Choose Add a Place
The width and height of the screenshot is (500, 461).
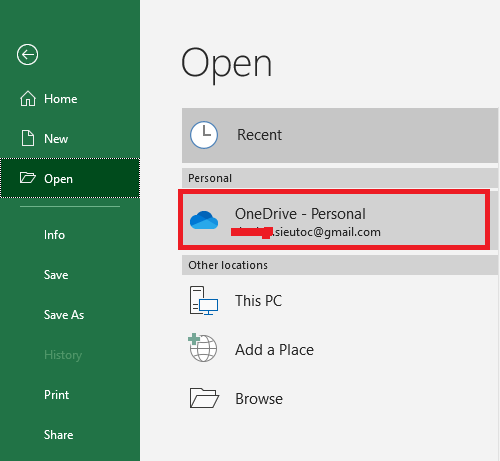[x=340, y=350]
